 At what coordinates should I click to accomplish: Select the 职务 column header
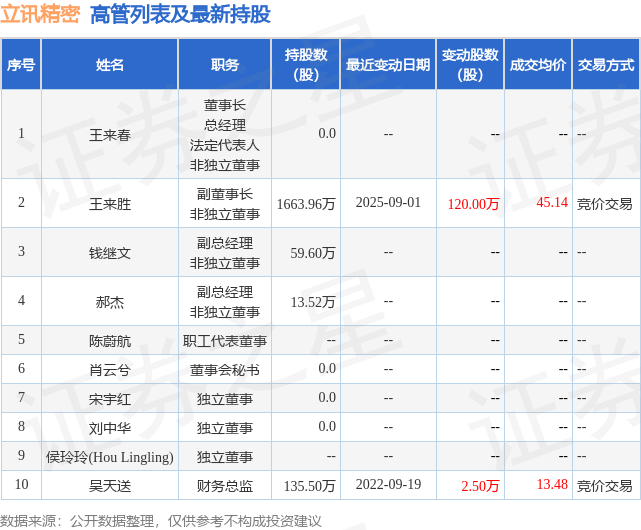tap(225, 65)
